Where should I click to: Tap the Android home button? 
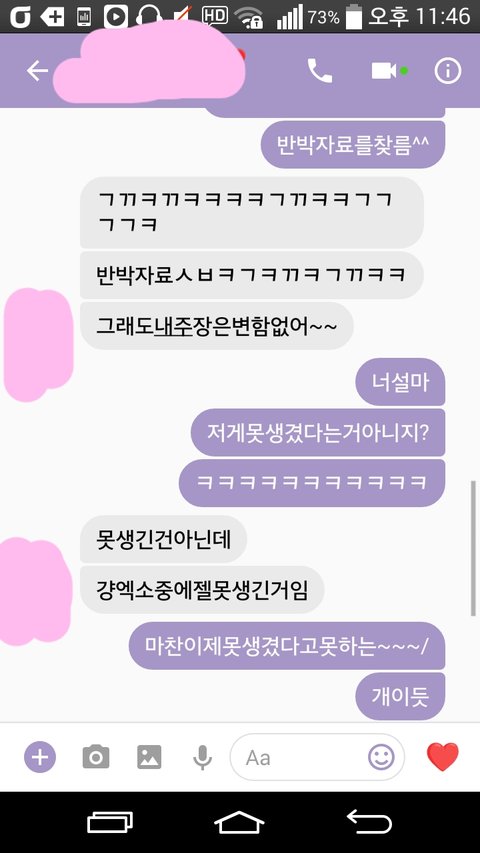click(239, 822)
